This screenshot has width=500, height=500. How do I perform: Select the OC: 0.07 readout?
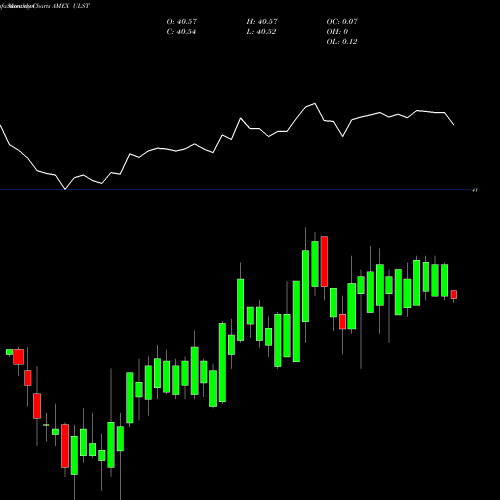tap(342, 21)
